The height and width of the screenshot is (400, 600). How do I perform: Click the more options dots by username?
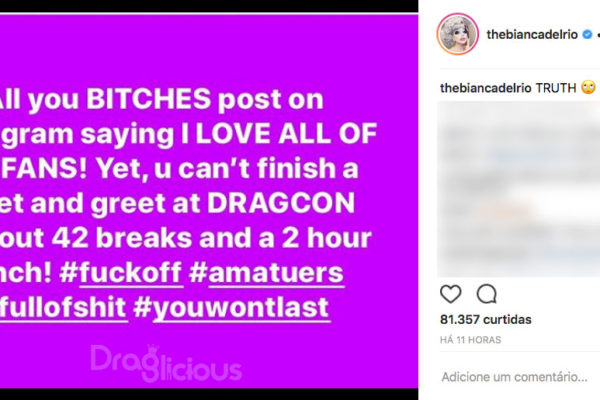click(598, 35)
